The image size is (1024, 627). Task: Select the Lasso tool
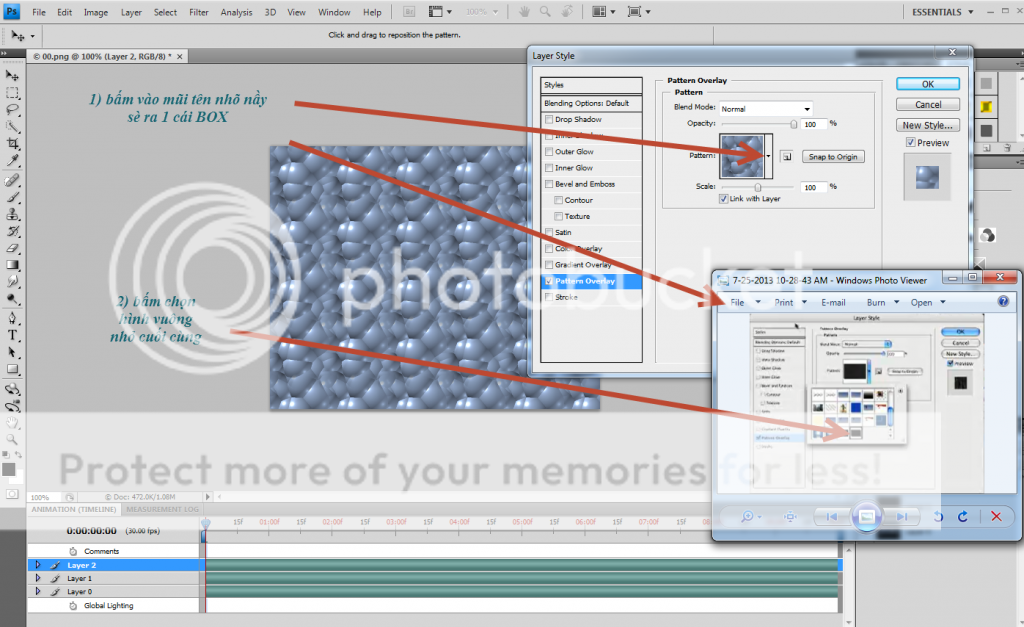pyautogui.click(x=13, y=109)
